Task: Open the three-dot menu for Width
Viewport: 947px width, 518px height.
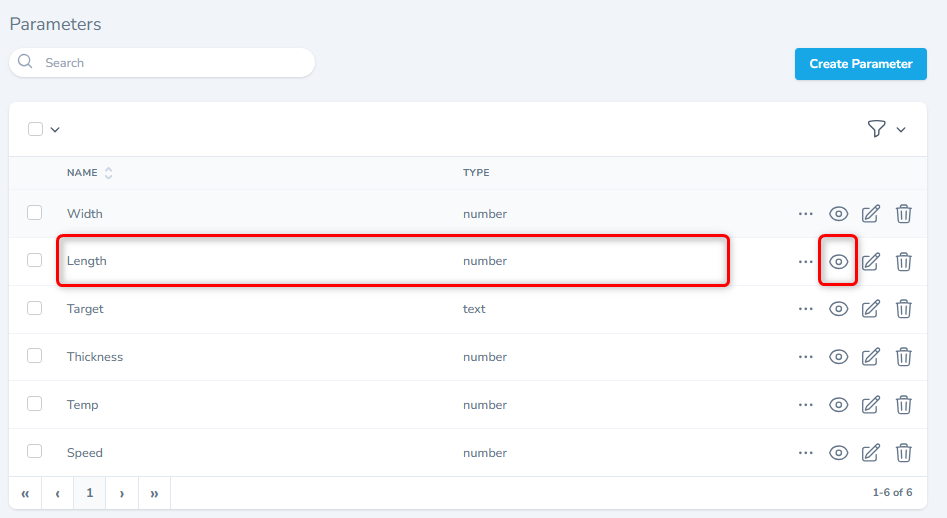Action: (x=806, y=213)
